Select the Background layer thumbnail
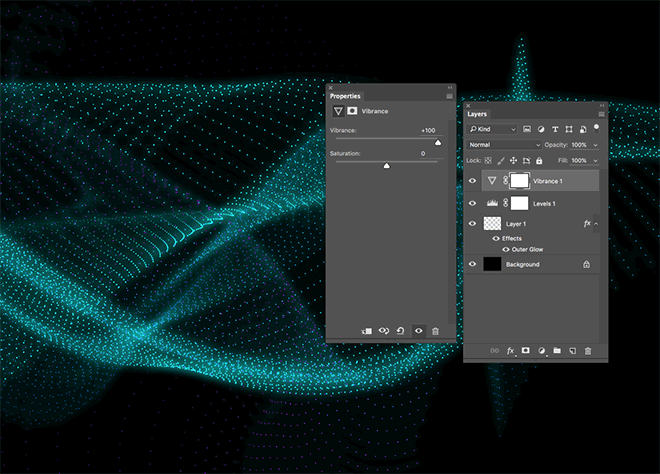 tap(491, 264)
